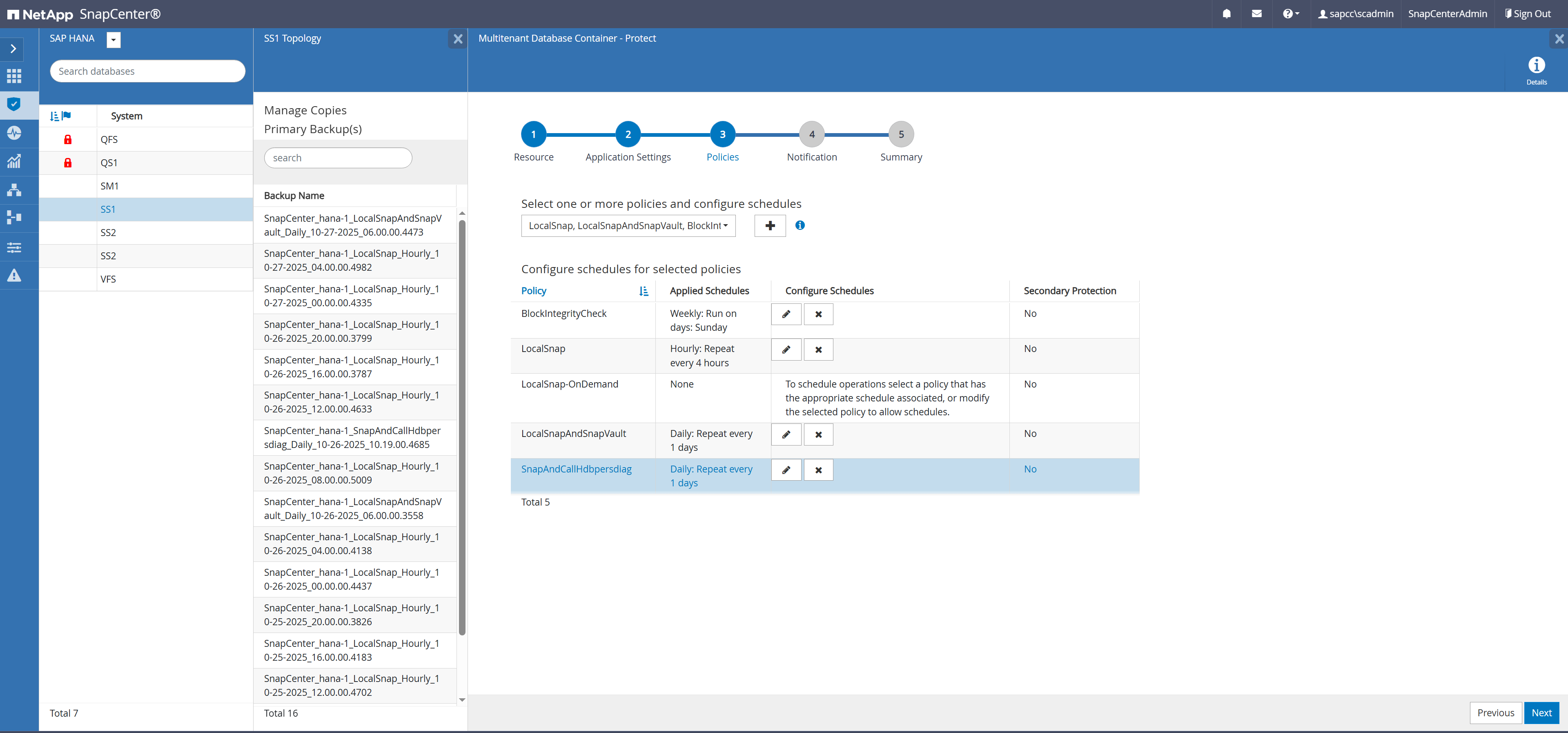Click the Next button
1568x733 pixels.
coord(1541,713)
